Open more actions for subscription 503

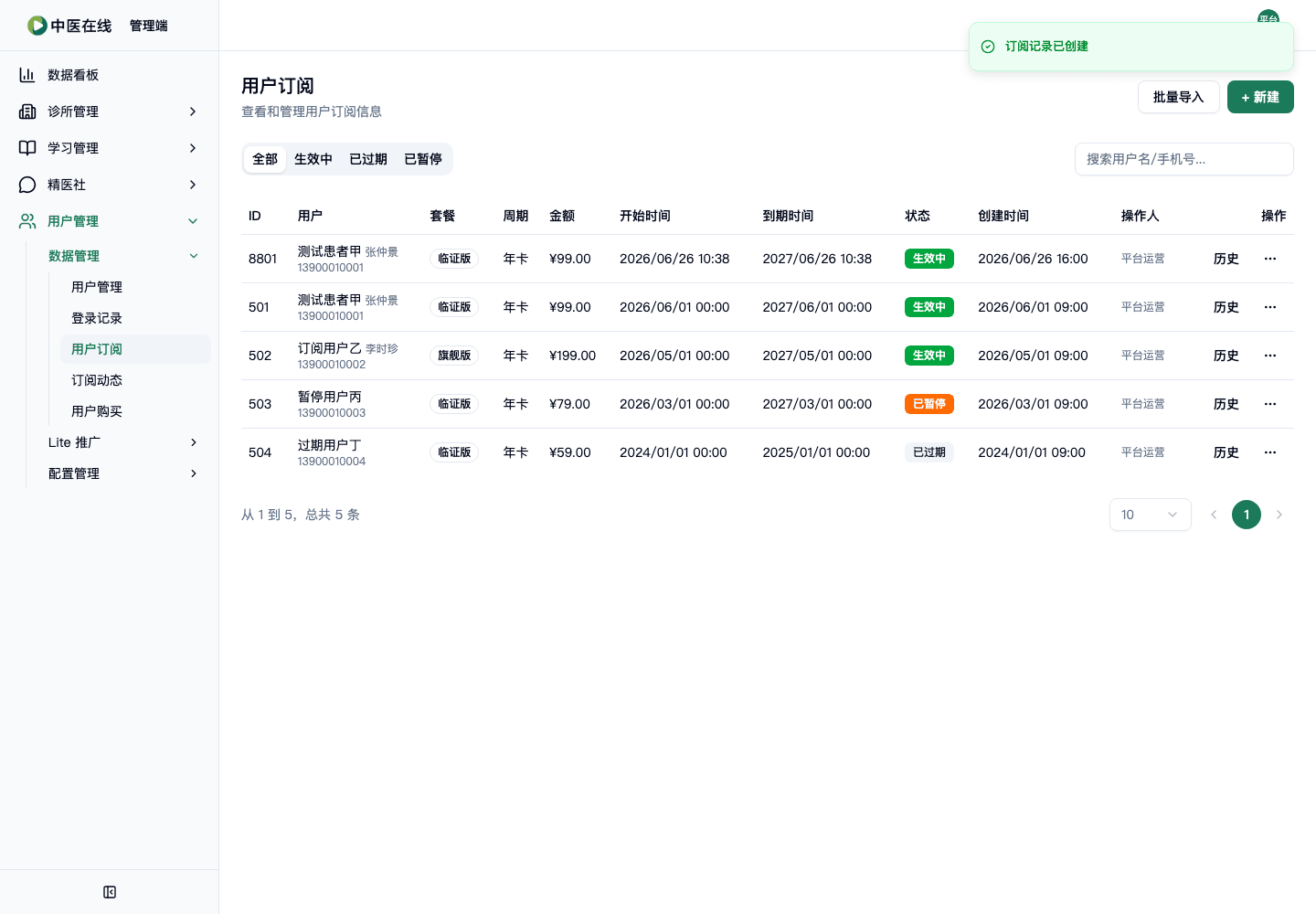[1270, 404]
